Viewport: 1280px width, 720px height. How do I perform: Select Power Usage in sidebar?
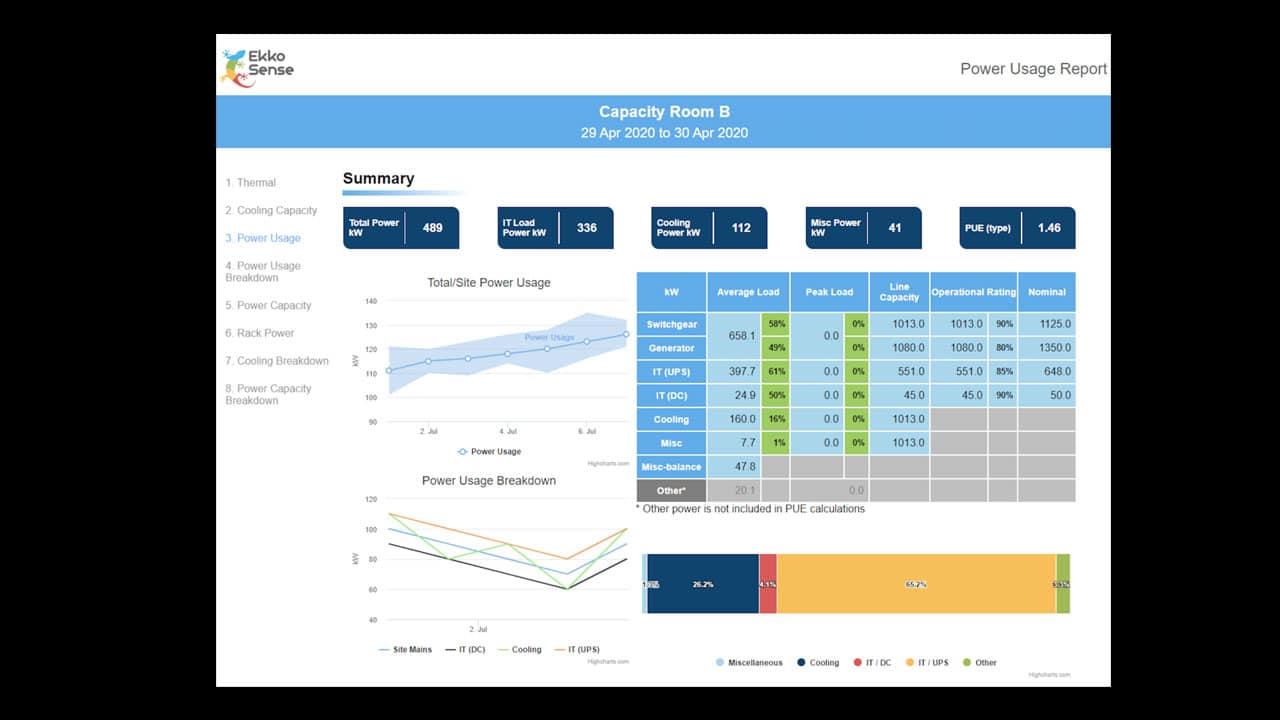[263, 238]
